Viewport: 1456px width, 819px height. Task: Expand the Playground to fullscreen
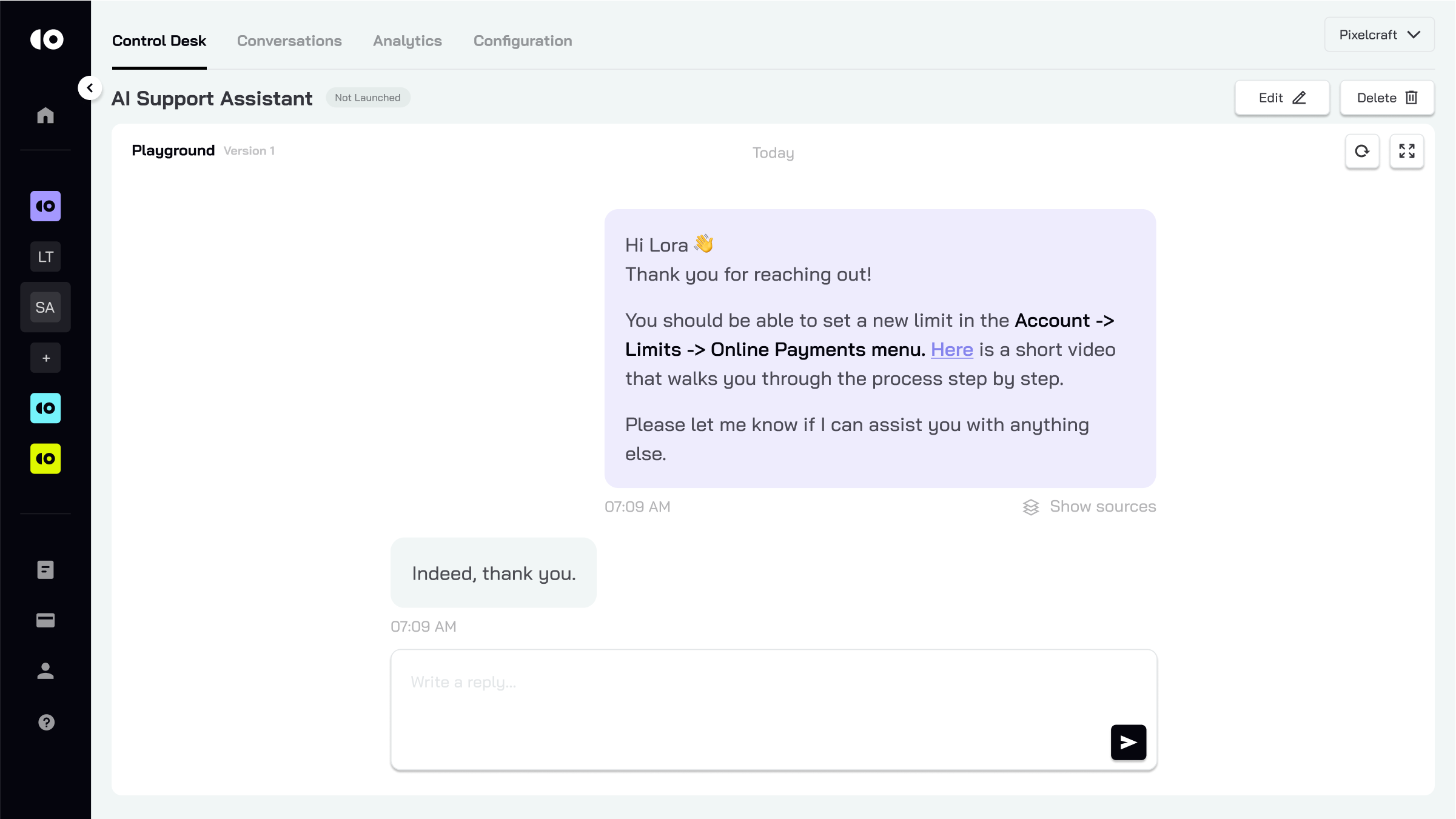point(1407,151)
